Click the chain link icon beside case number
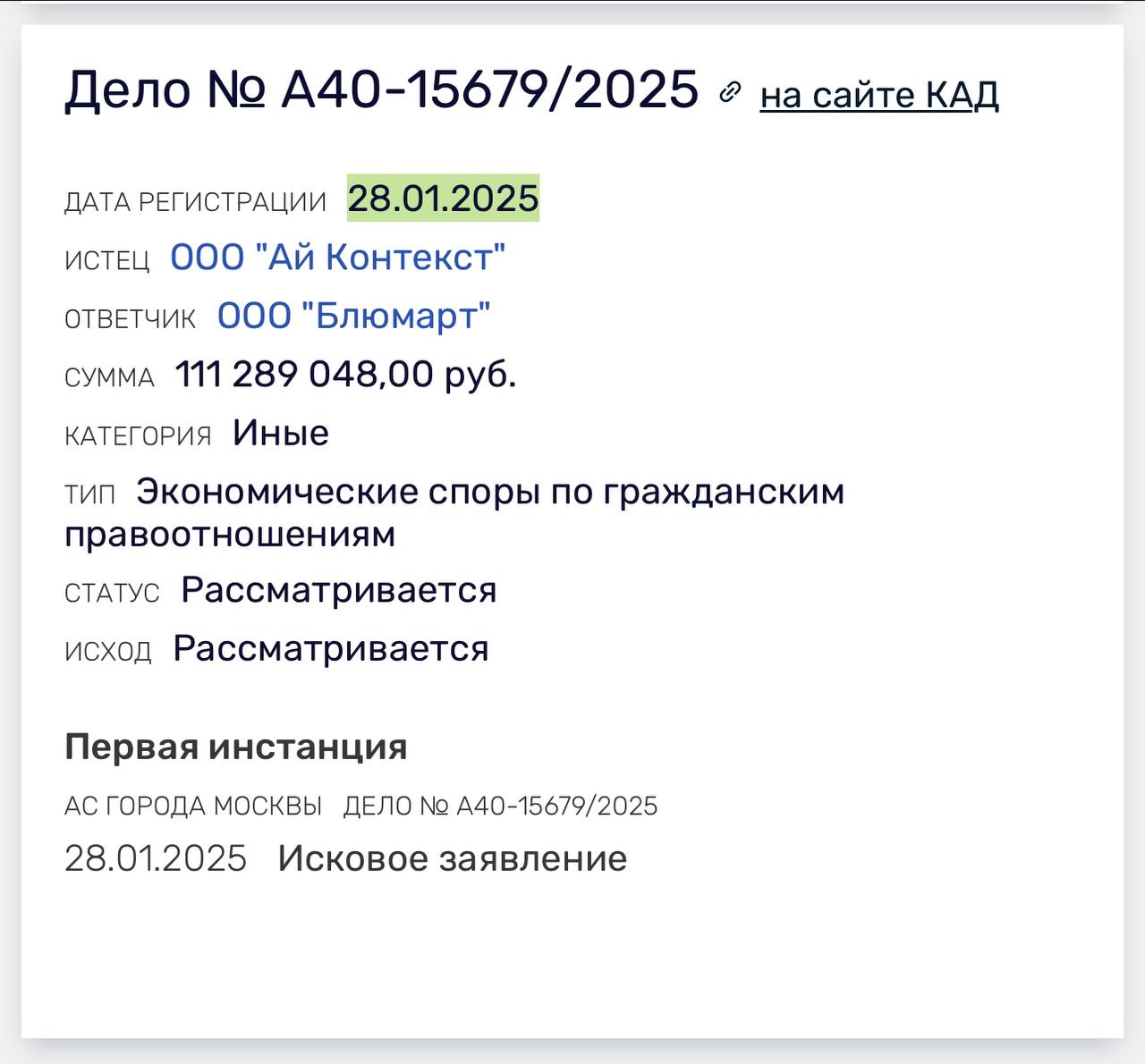Screen dimensions: 1145x1064 coord(730,92)
